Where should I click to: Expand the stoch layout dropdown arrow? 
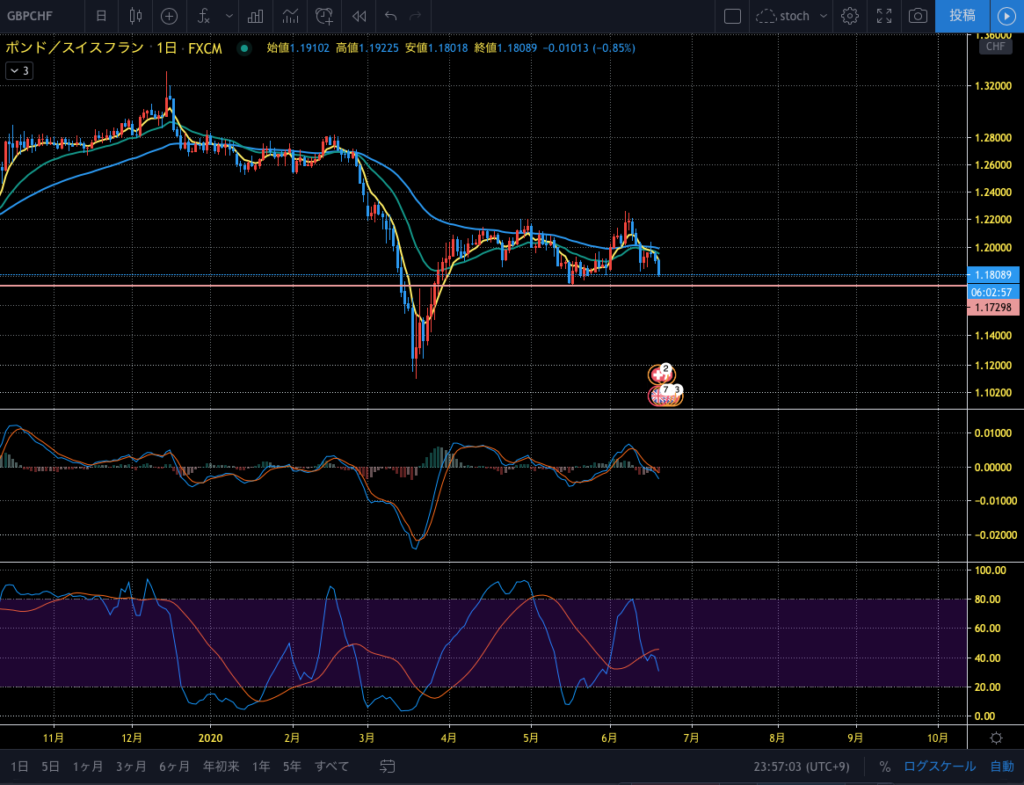(823, 16)
